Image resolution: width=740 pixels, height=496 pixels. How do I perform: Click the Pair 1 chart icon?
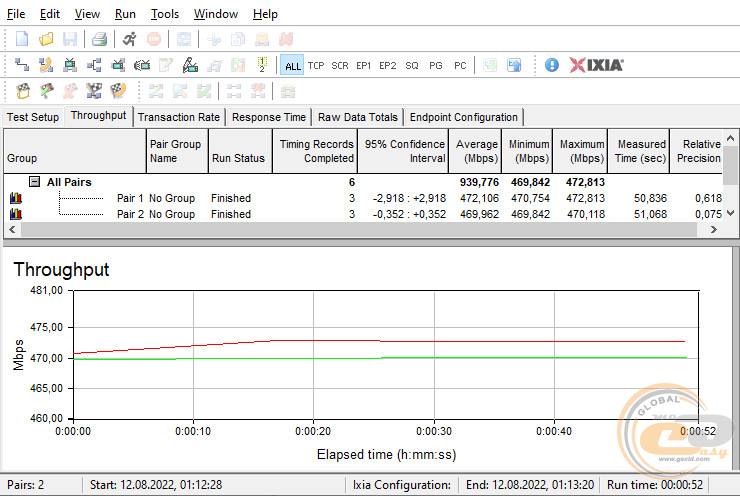pyautogui.click(x=15, y=198)
